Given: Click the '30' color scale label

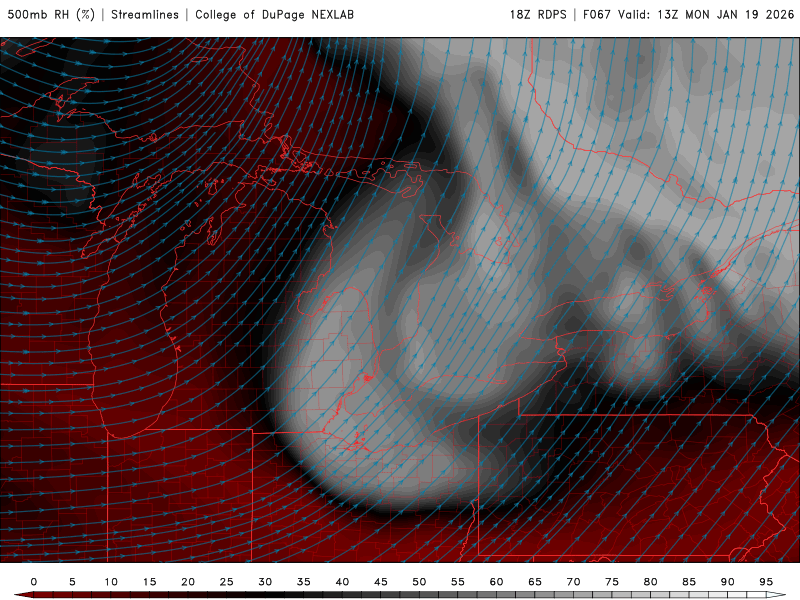Looking at the screenshot, I should tap(265, 582).
